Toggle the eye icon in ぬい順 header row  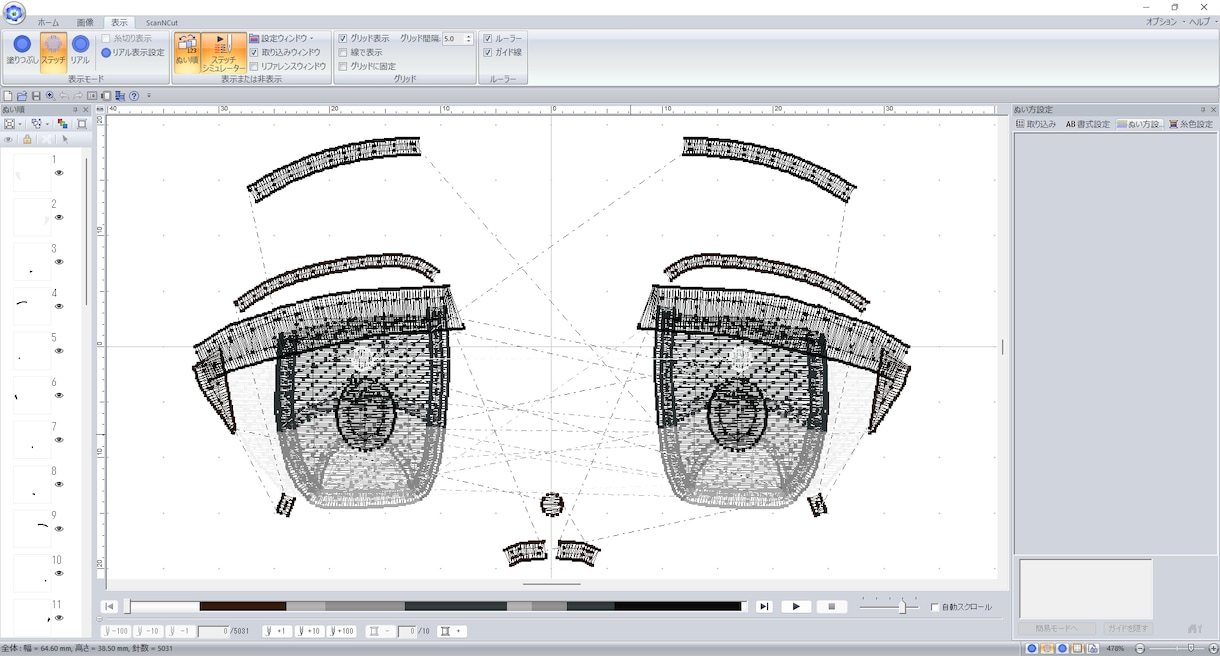click(9, 140)
